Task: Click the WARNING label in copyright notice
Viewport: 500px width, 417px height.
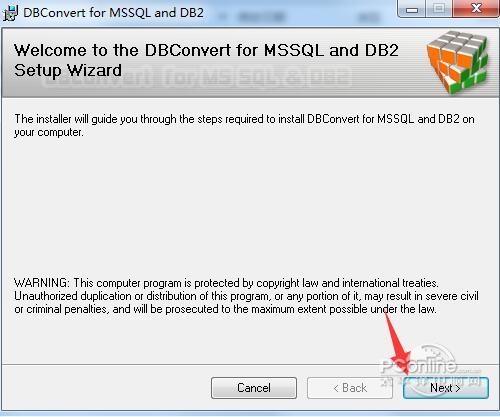Action: click(42, 283)
